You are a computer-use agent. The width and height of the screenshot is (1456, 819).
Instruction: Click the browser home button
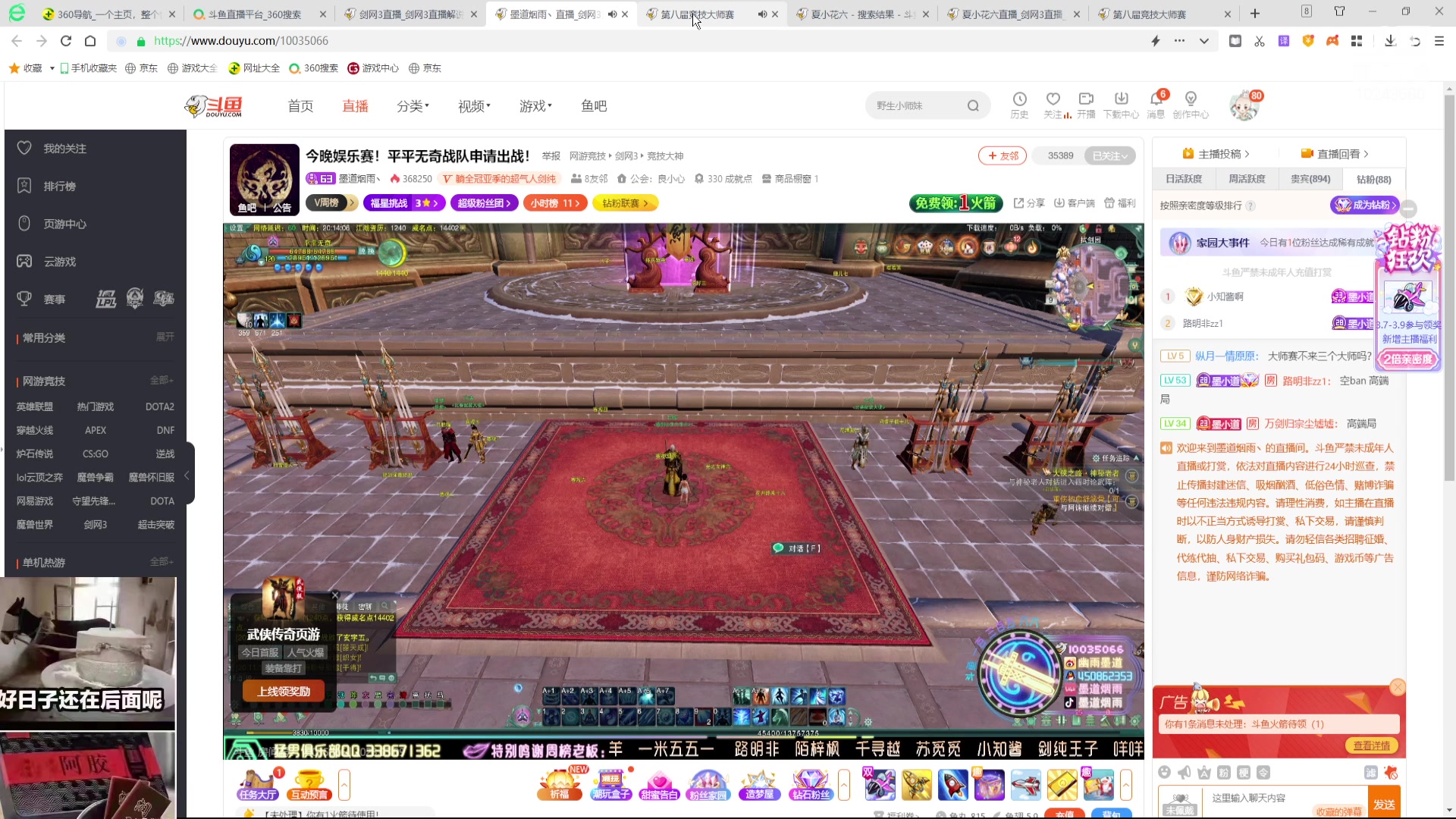pyautogui.click(x=90, y=41)
